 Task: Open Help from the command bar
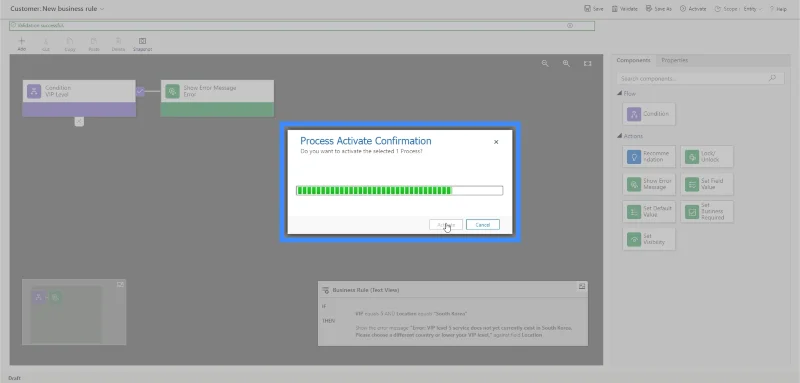coord(778,9)
